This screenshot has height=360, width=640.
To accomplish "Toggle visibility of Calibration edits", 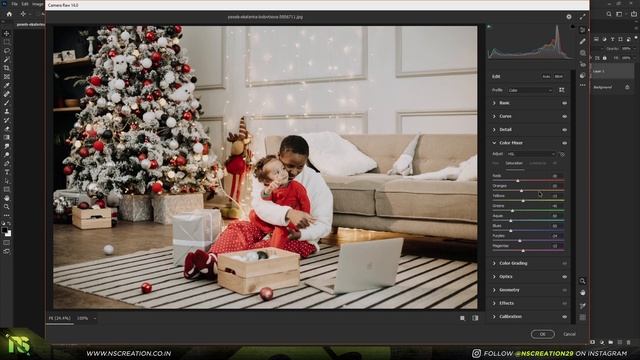I will point(564,317).
